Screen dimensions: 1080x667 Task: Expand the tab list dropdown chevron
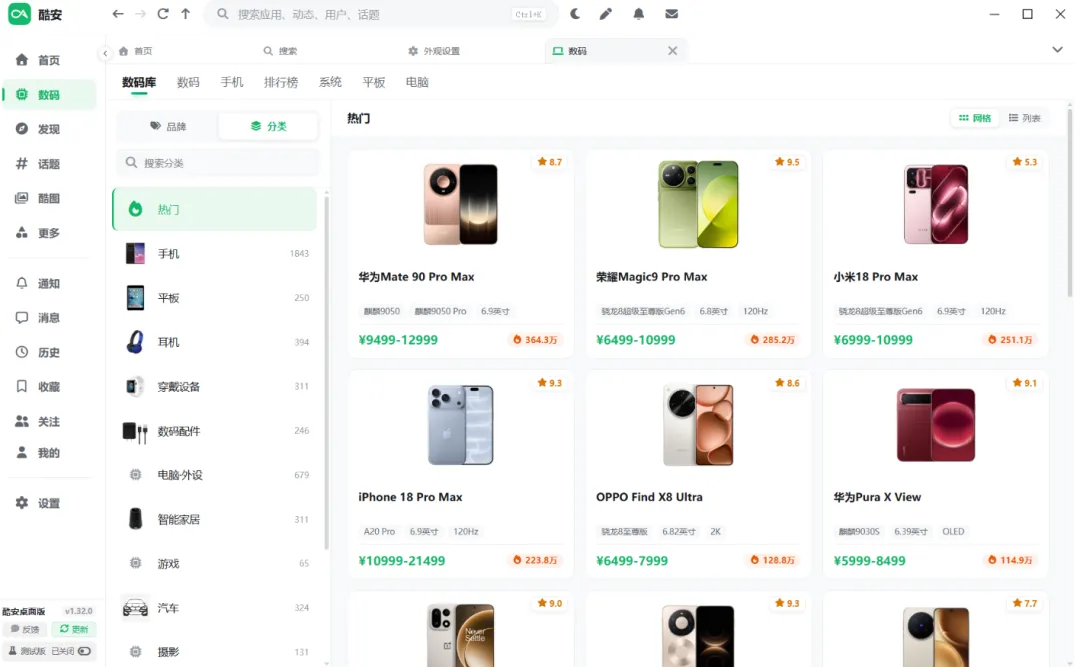click(1057, 50)
